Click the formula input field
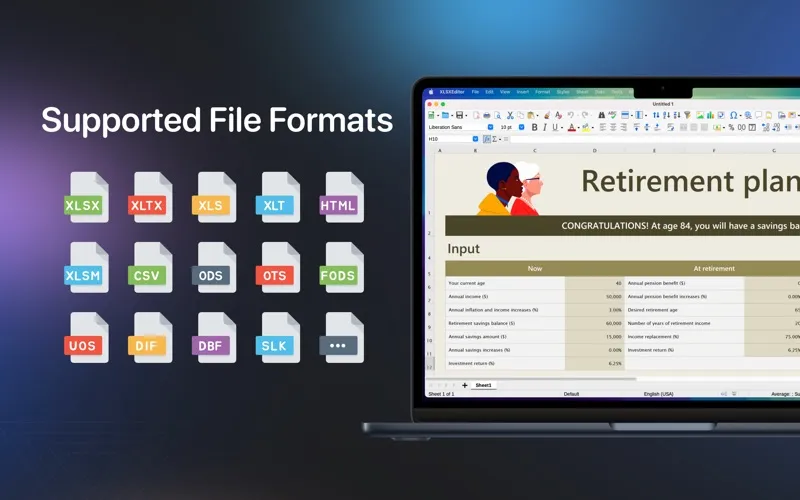 655,139
